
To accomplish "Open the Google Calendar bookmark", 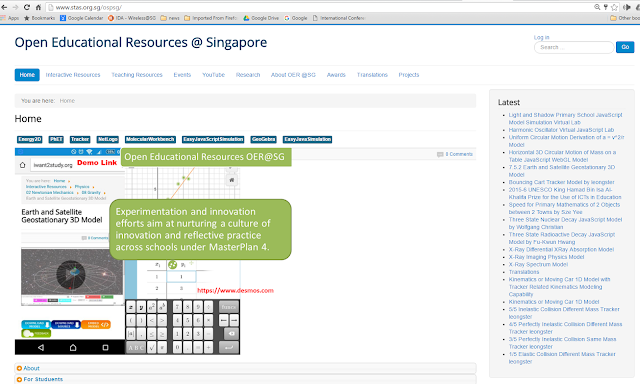I will (82, 18).
